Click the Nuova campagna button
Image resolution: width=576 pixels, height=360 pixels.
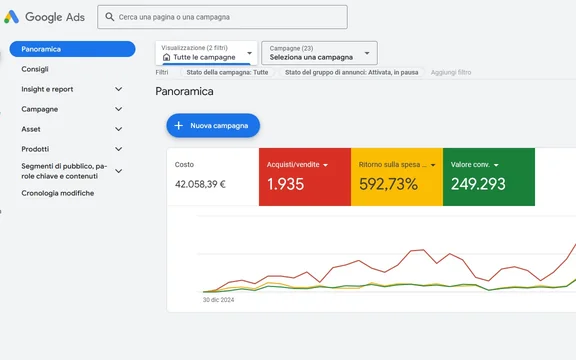213,126
